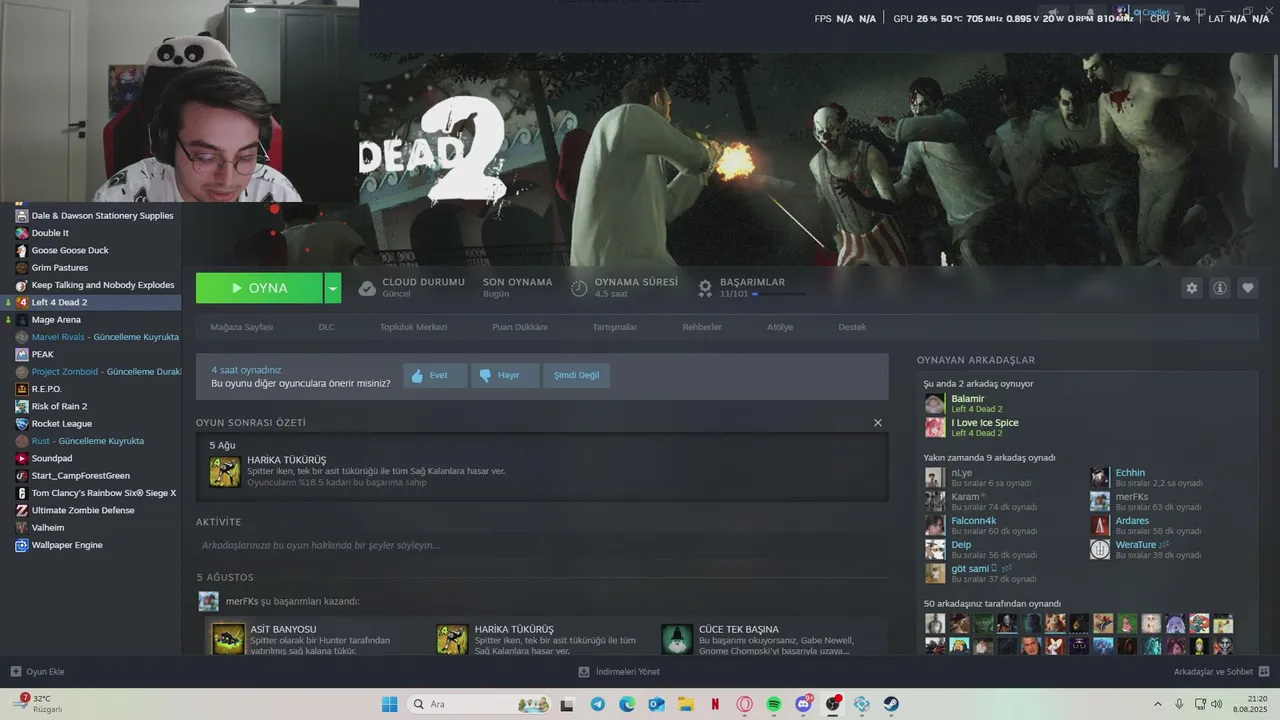
Task: Open game settings gear icon
Action: 1191,288
